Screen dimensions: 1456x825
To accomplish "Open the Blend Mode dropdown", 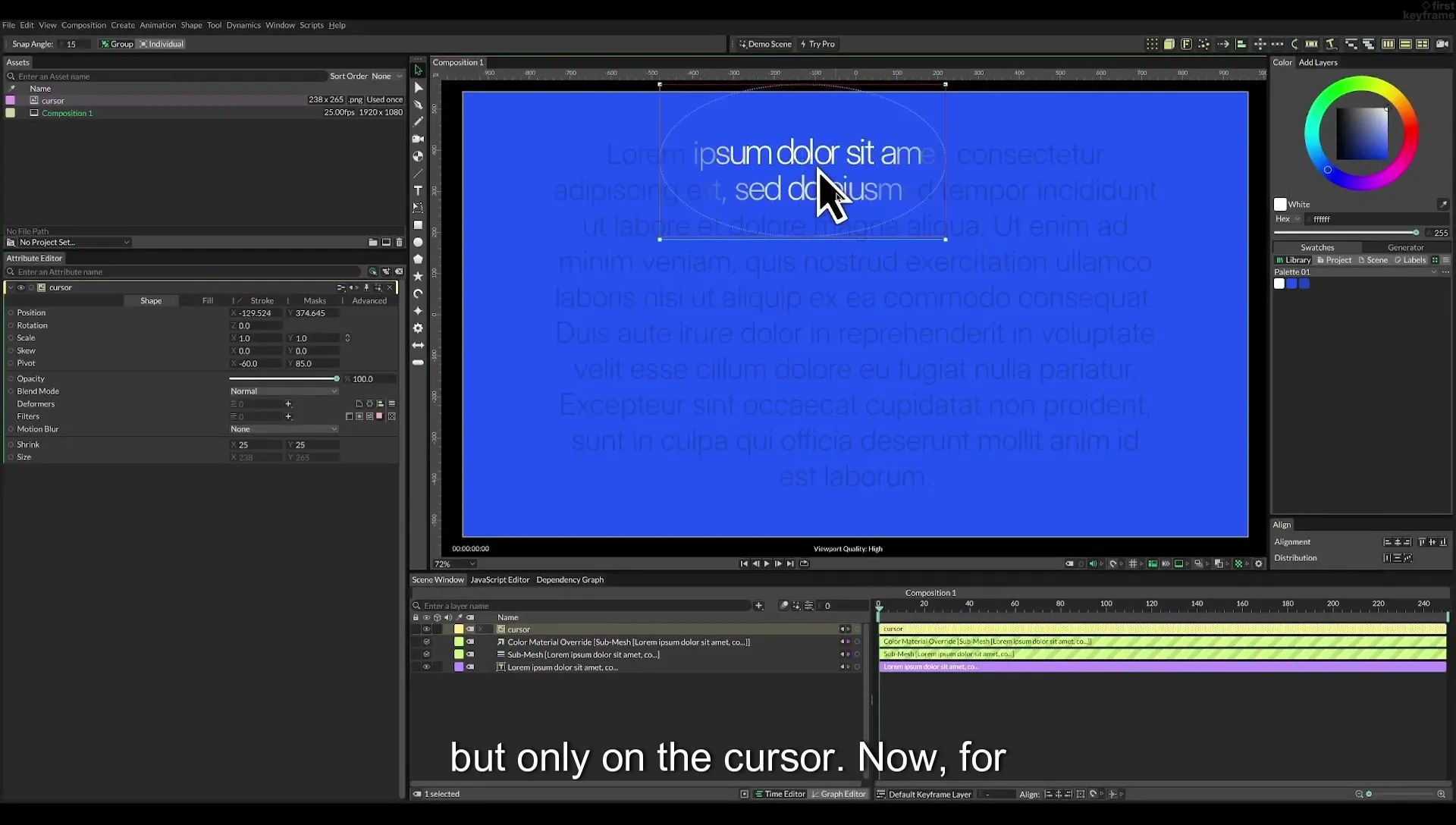I will 284,391.
